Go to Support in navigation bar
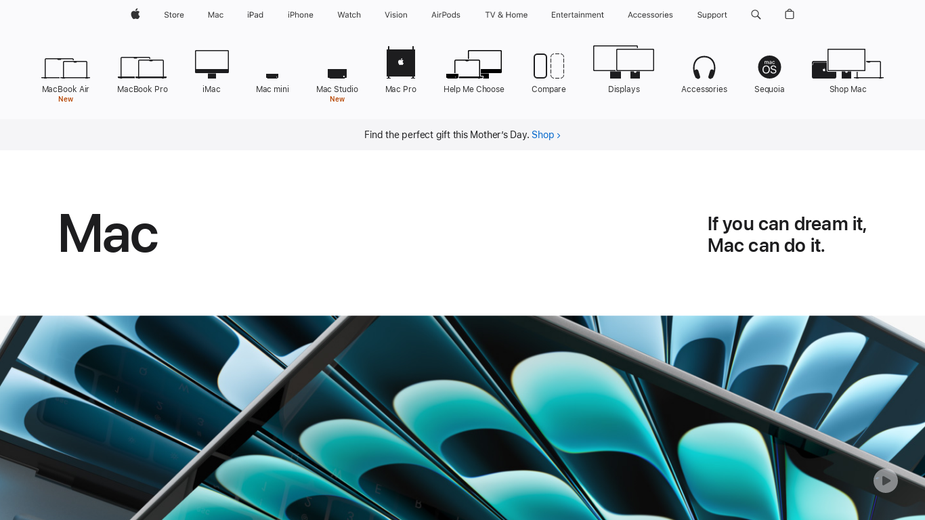The width and height of the screenshot is (925, 520). click(711, 15)
